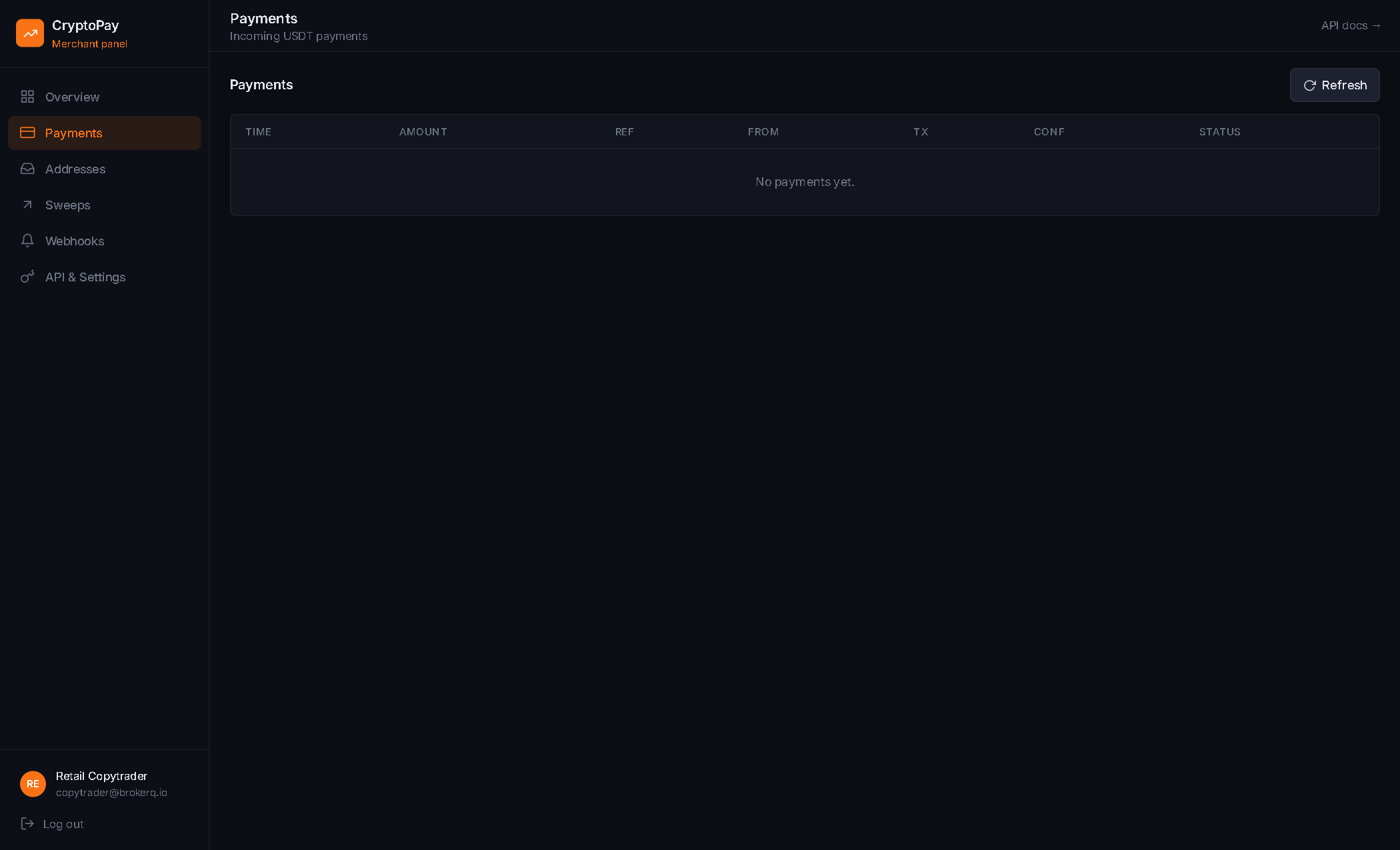
Task: Select the Payments sidebar label
Action: click(73, 133)
